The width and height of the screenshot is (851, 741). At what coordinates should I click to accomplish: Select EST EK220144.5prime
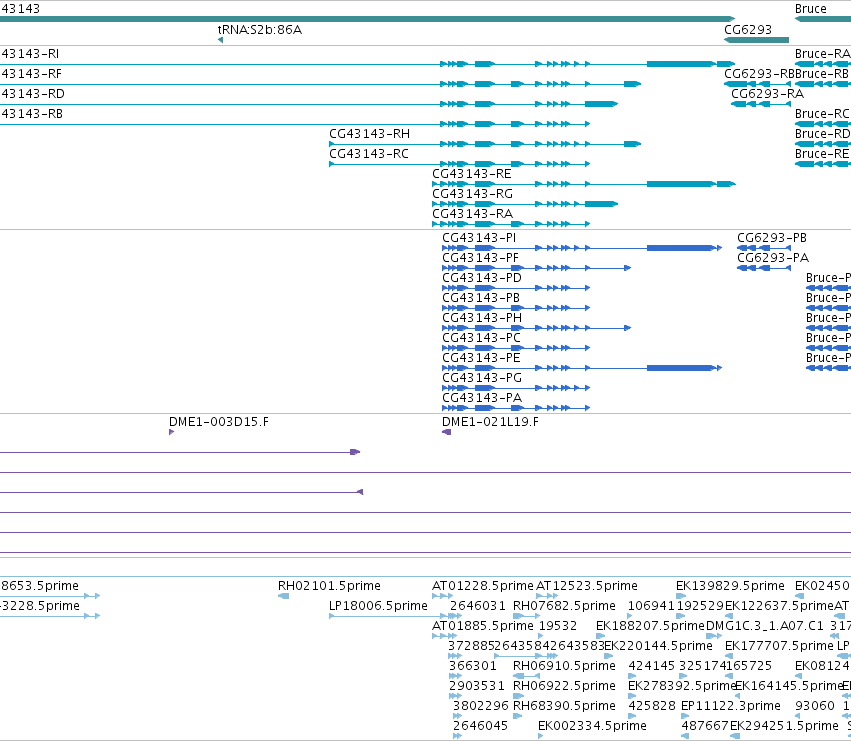click(x=658, y=645)
